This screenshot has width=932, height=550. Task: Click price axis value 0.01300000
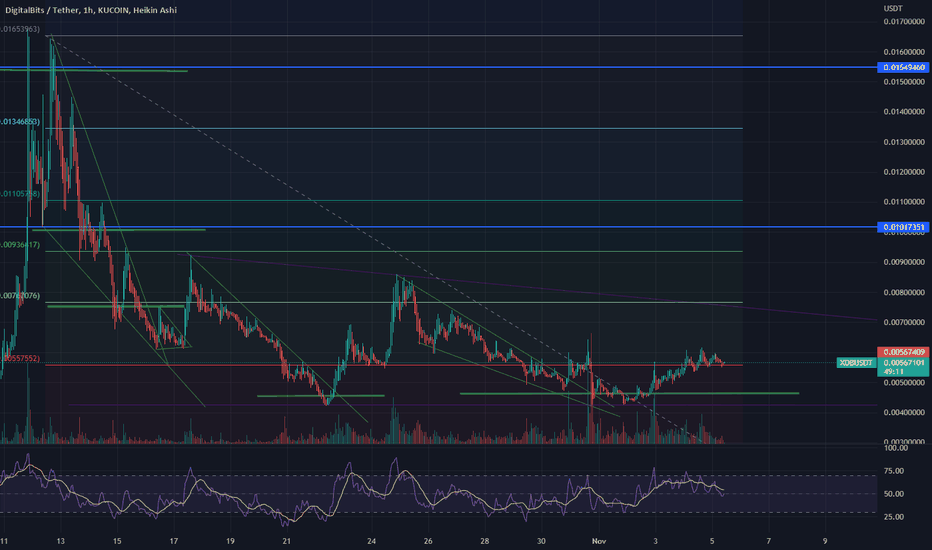pyautogui.click(x=904, y=142)
